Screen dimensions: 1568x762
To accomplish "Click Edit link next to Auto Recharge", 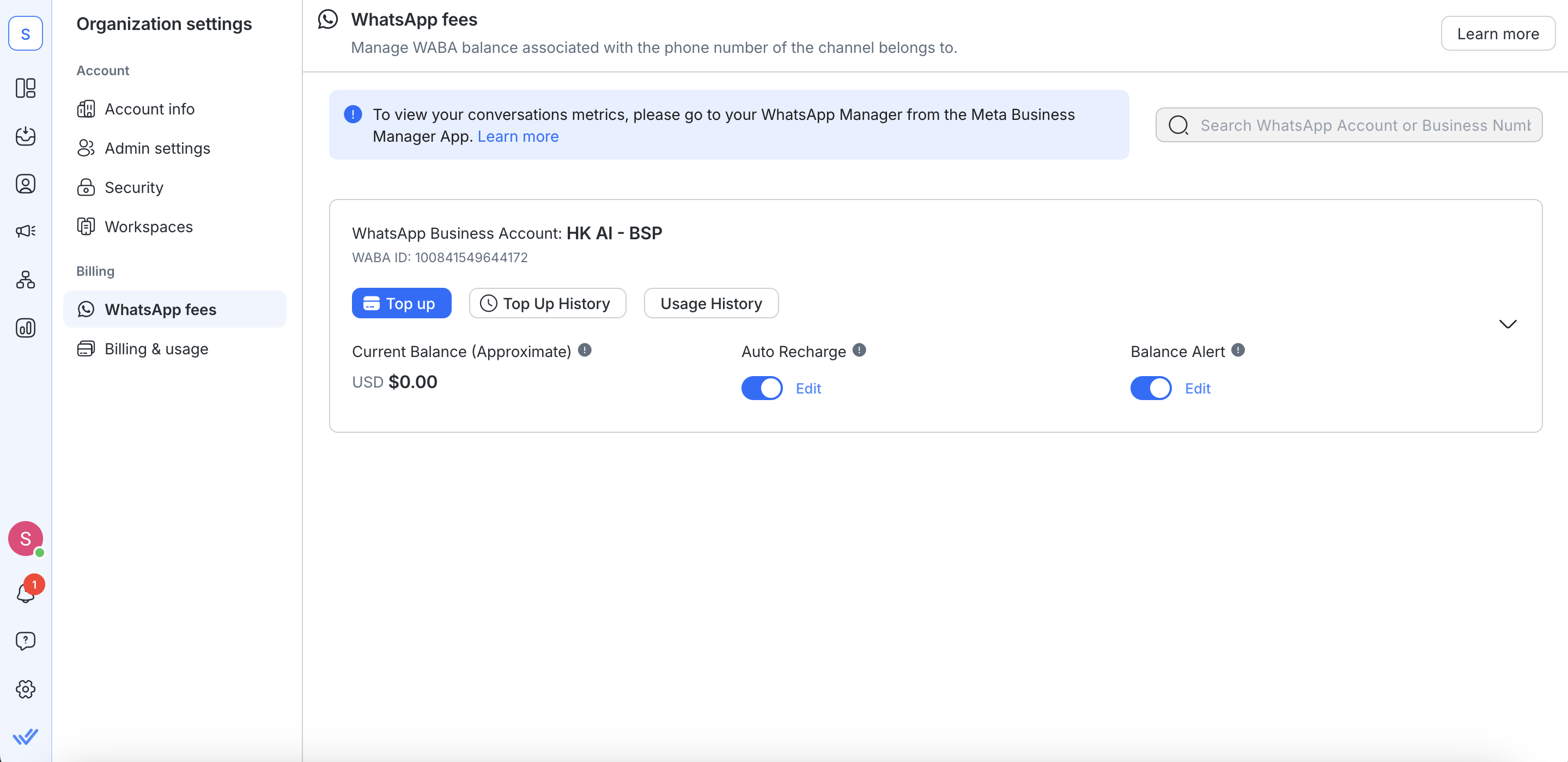I will click(808, 389).
